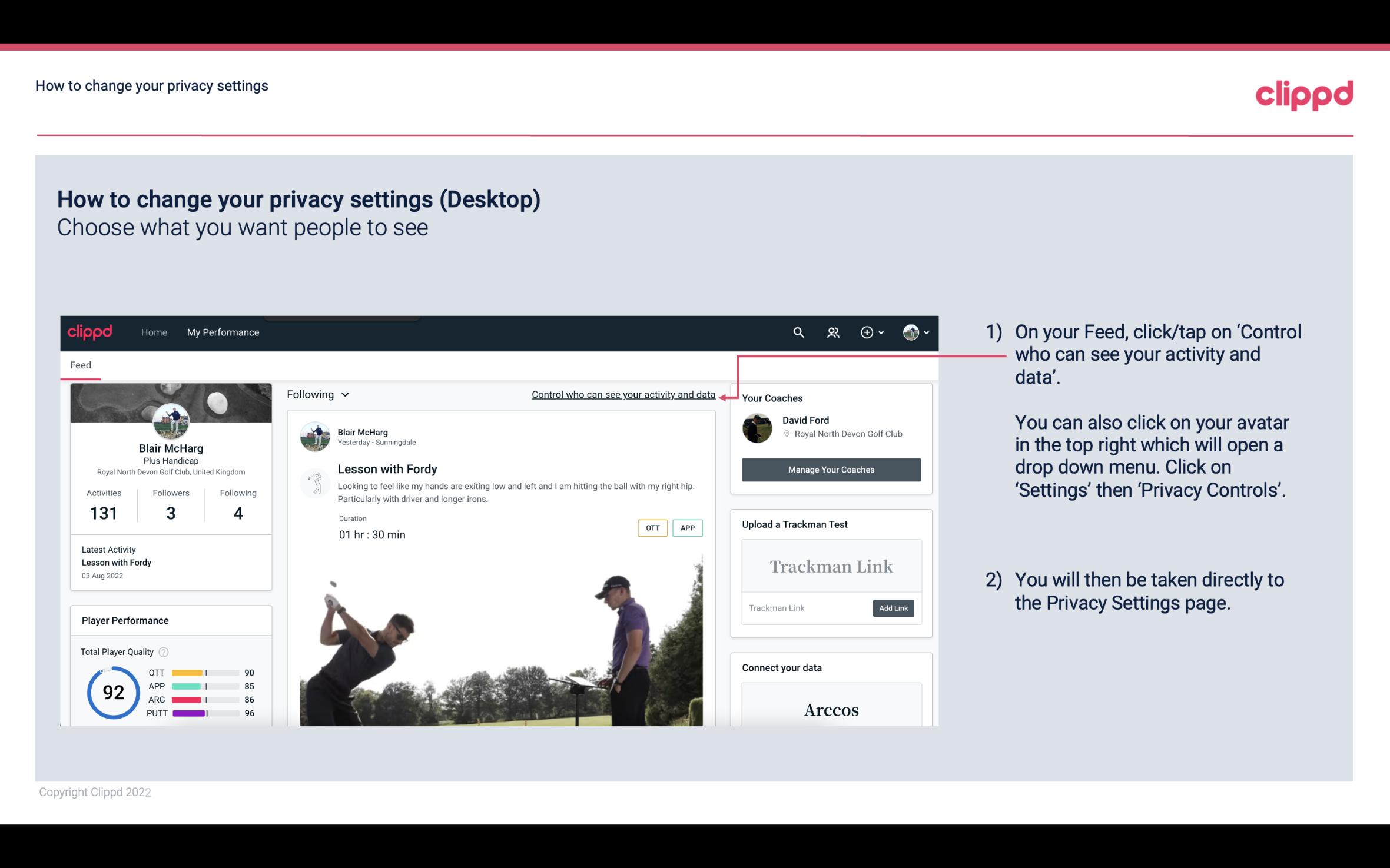Expand the Feed section header

pyautogui.click(x=80, y=365)
